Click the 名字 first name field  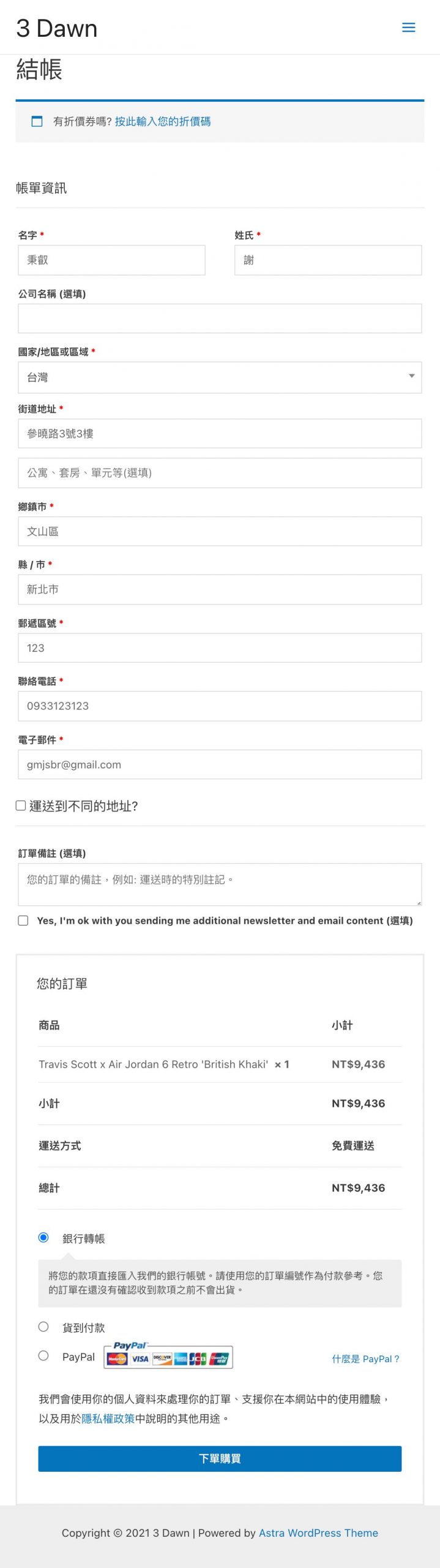tap(111, 260)
